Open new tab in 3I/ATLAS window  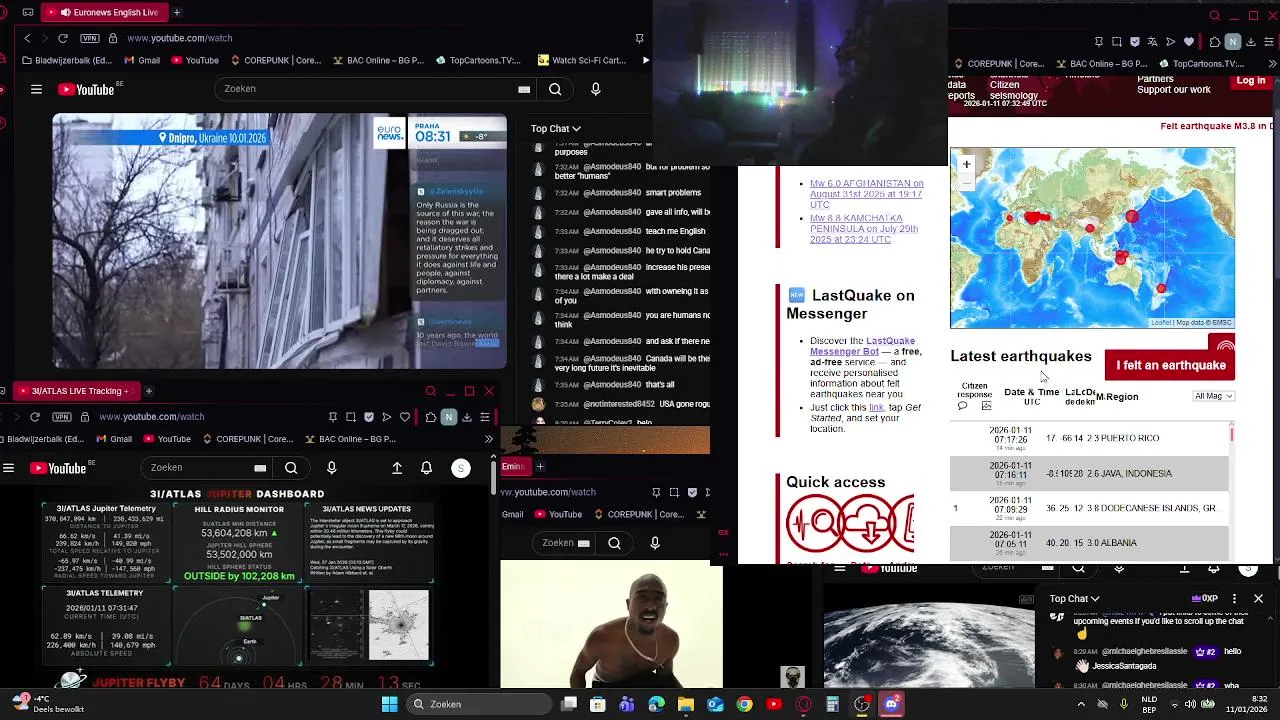[148, 391]
